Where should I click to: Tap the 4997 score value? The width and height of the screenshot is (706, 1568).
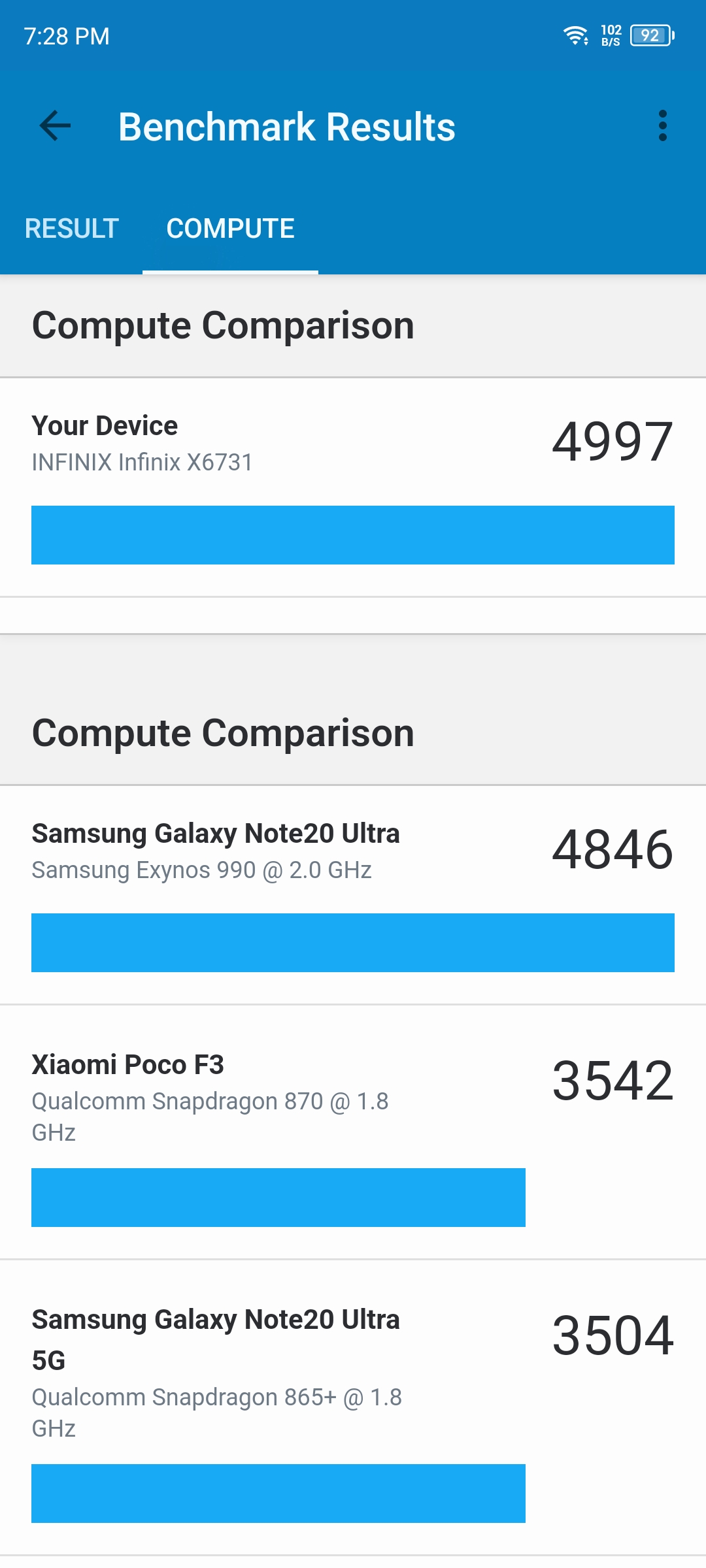coord(613,442)
